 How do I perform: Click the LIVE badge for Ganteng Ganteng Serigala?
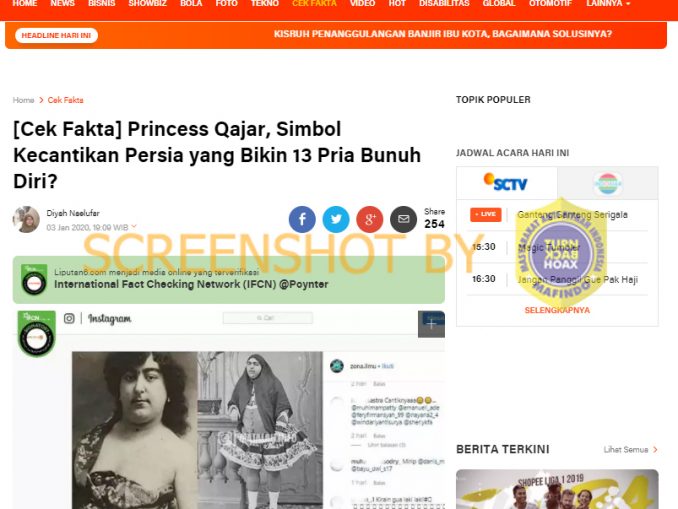pos(486,214)
